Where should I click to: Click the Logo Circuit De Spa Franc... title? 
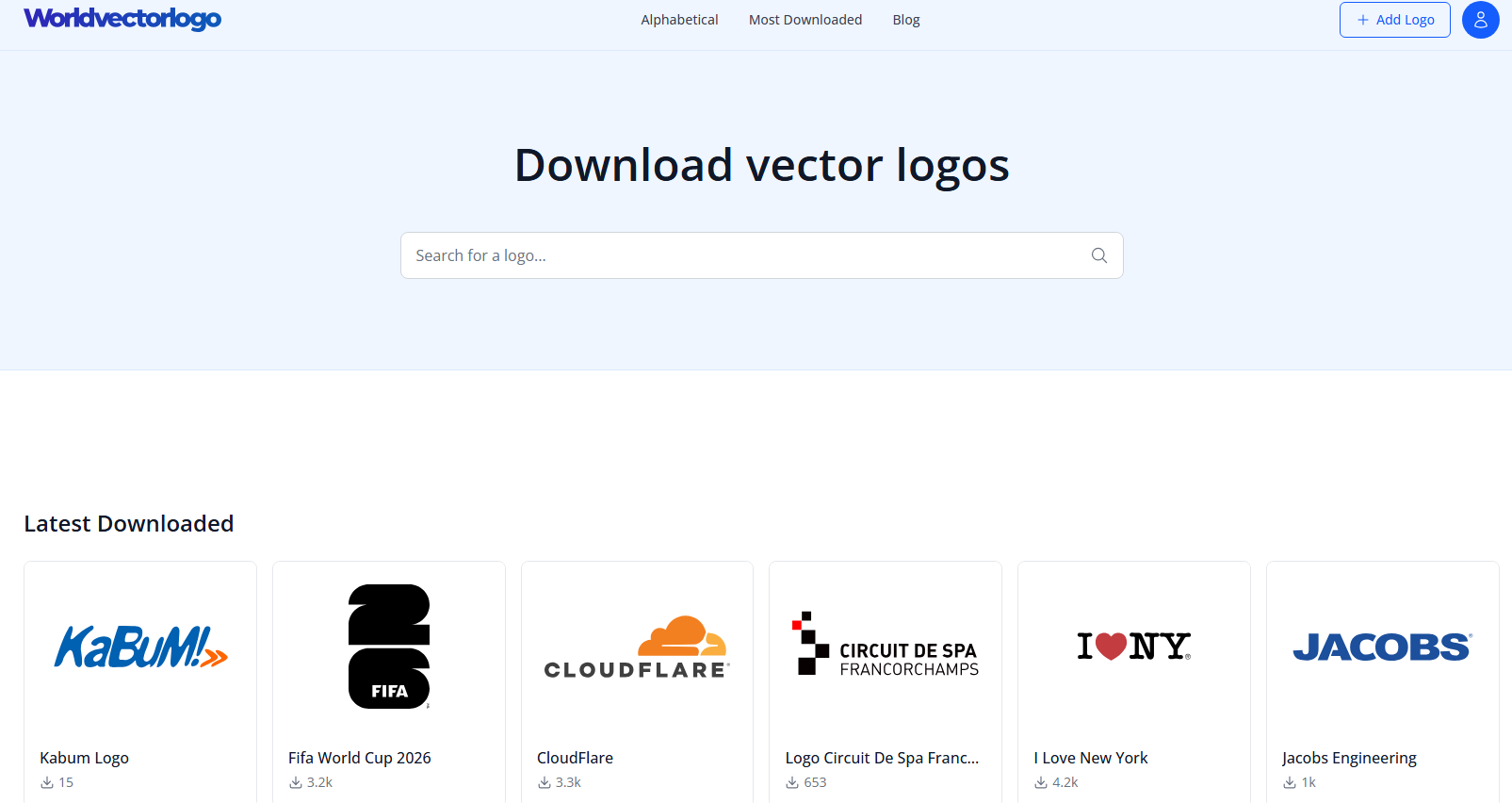882,758
